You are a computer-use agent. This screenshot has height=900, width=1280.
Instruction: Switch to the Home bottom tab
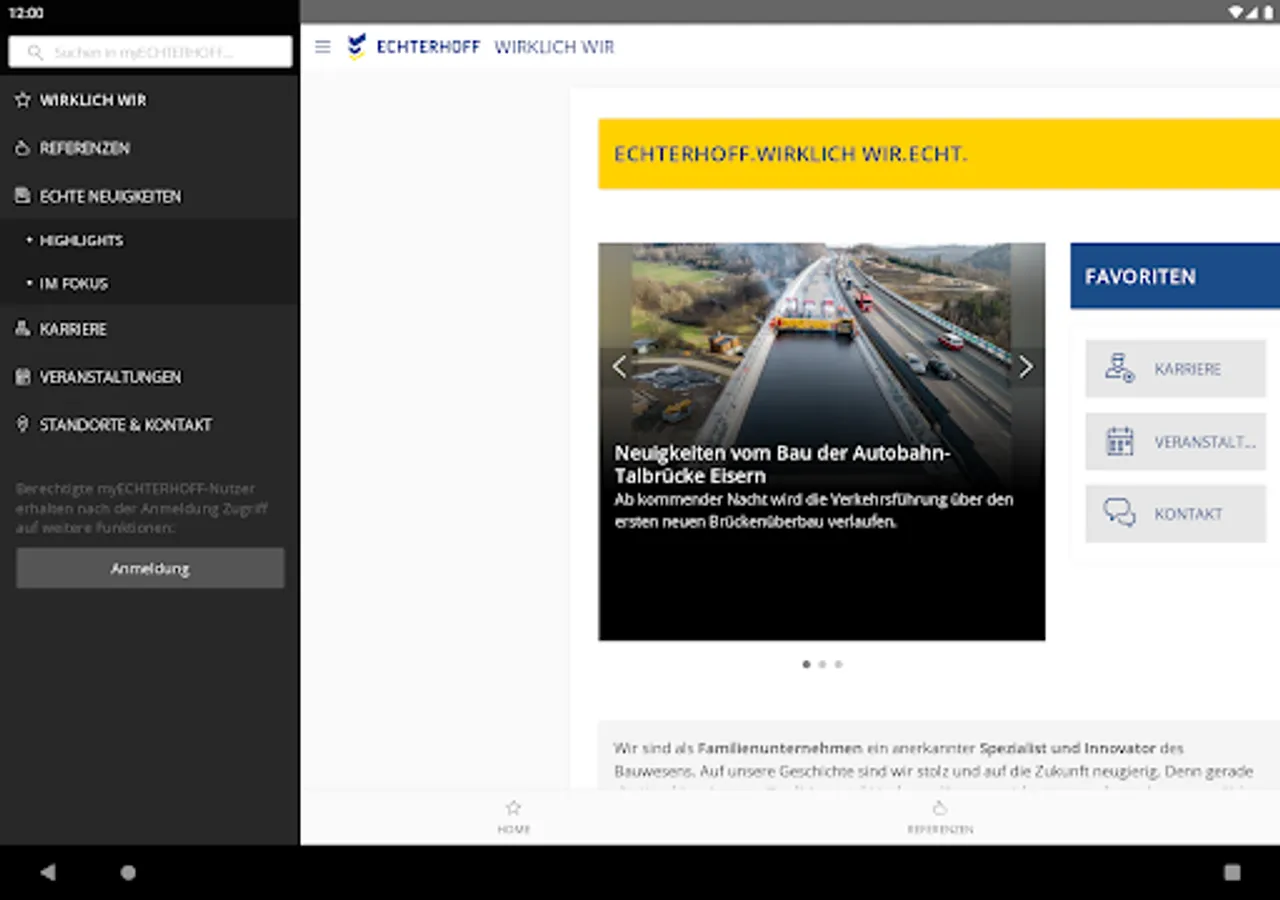click(x=514, y=817)
